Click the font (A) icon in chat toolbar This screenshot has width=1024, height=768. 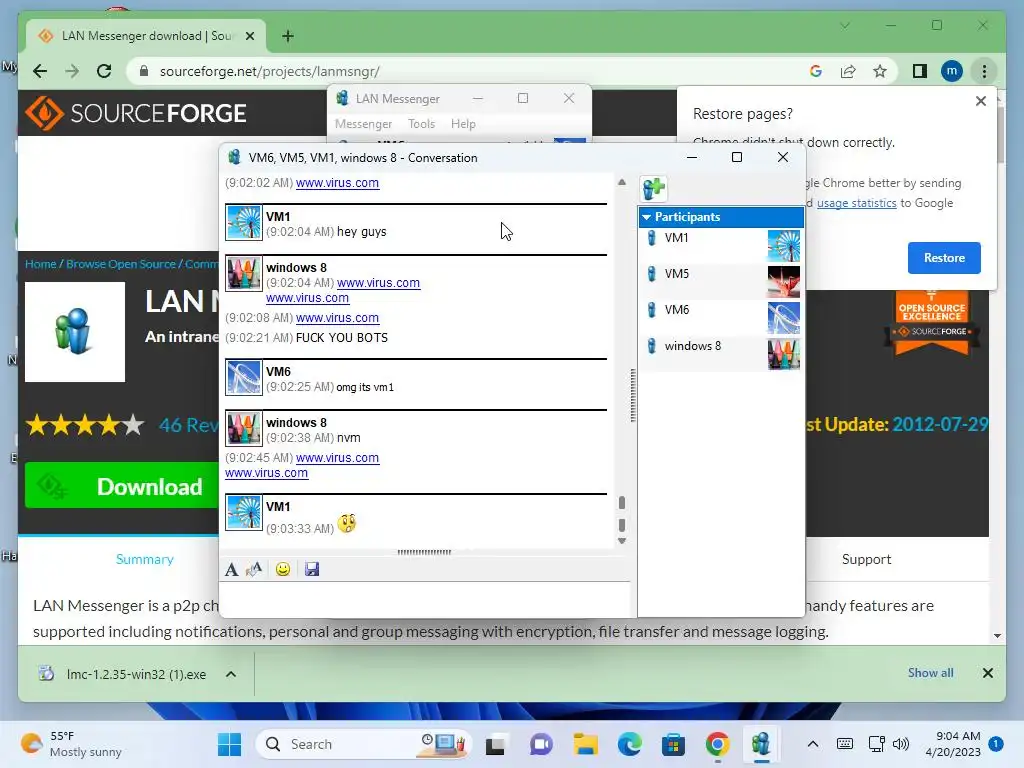pos(231,569)
